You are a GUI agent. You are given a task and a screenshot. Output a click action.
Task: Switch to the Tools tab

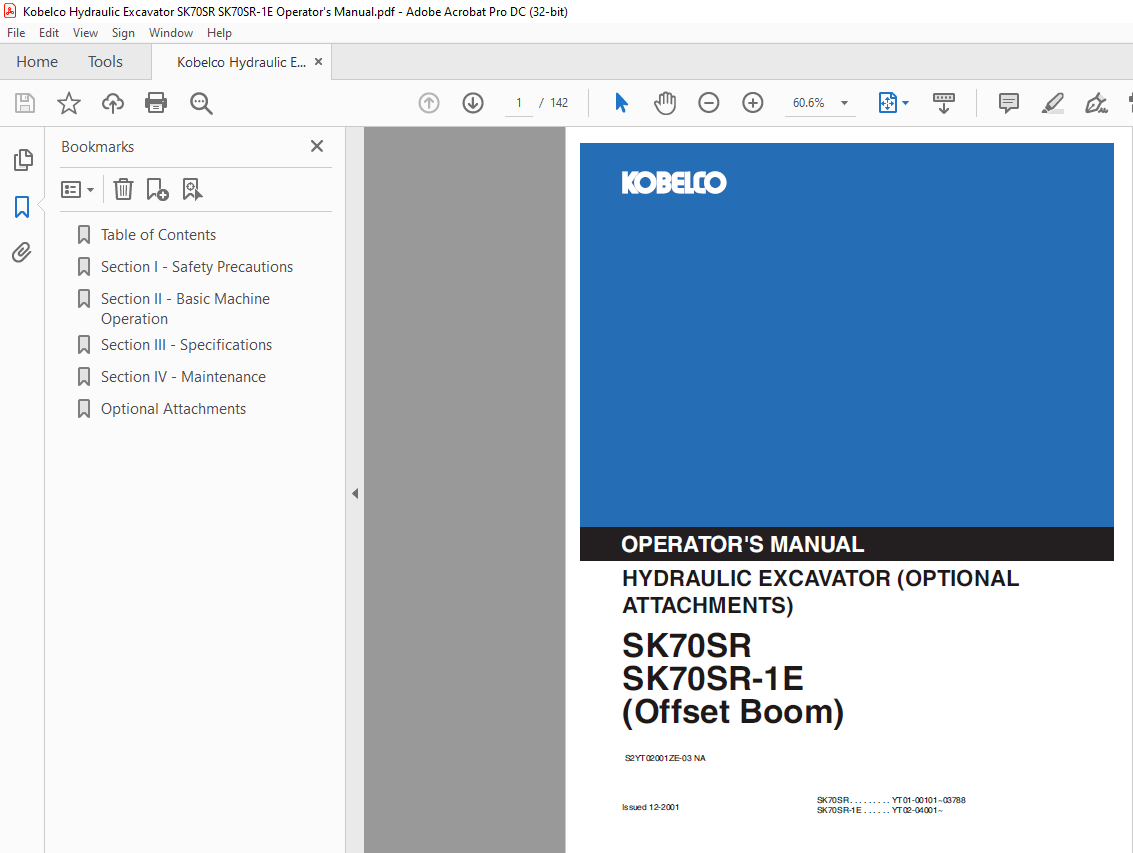105,62
